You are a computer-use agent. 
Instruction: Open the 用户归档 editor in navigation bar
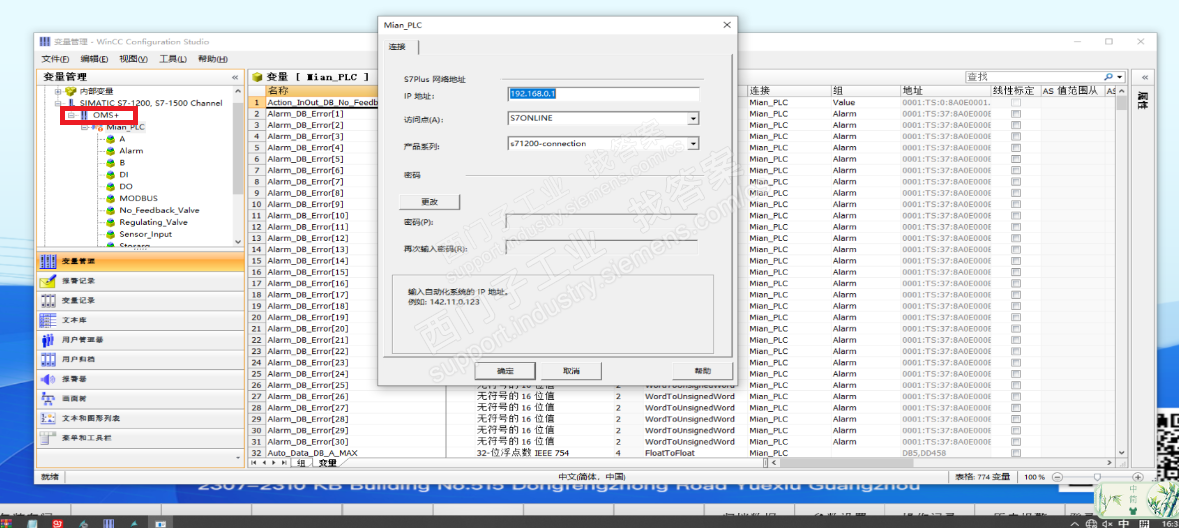[141, 360]
